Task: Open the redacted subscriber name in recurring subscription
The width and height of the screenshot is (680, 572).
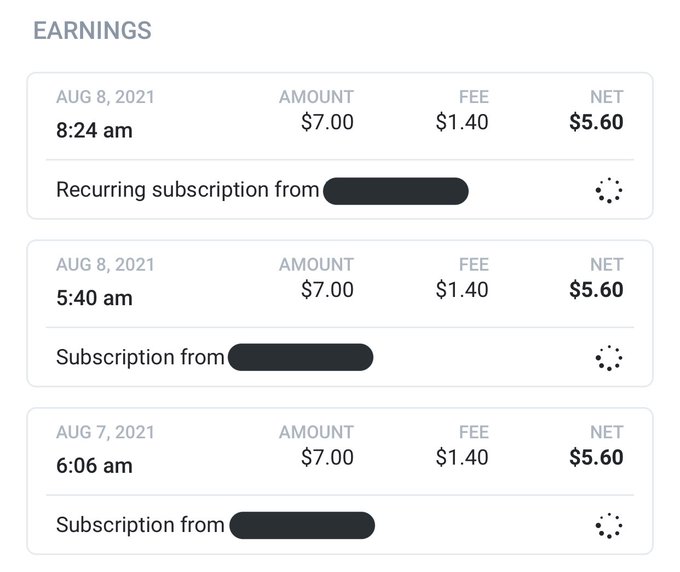Action: click(x=396, y=191)
